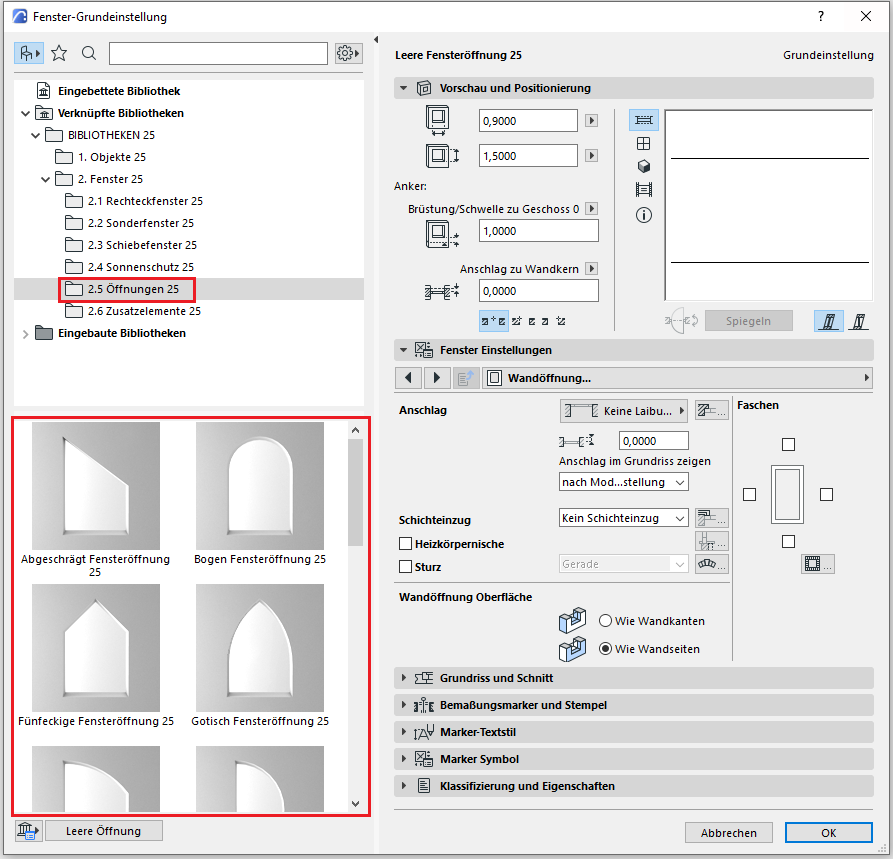This screenshot has width=893, height=859.
Task: Expand the Klassifizierung und Eigenschaften section
Action: click(527, 786)
